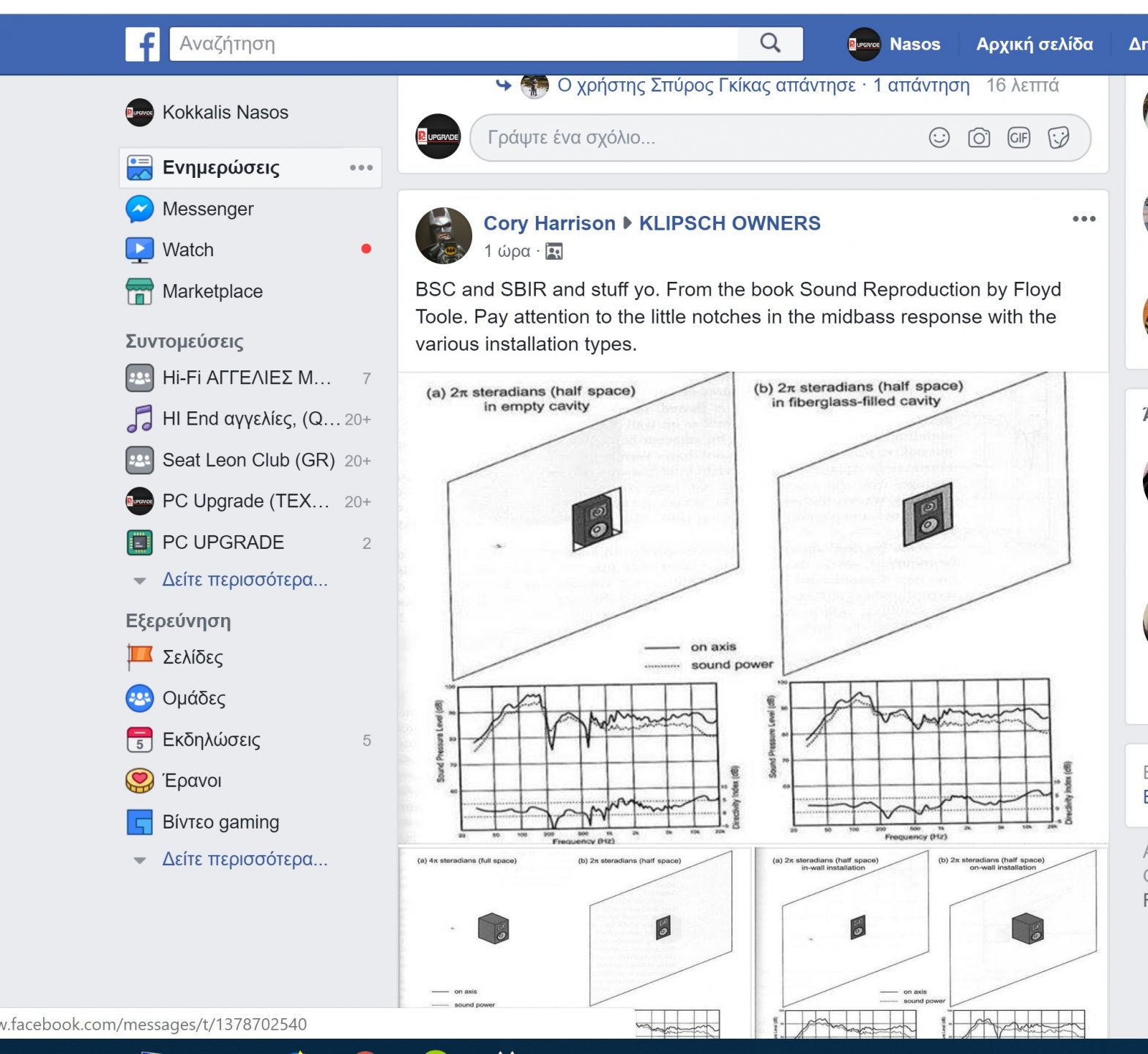This screenshot has width=1148, height=1054.
Task: Open the Σπύρος Γκίκας reply thread
Action: [x=764, y=86]
